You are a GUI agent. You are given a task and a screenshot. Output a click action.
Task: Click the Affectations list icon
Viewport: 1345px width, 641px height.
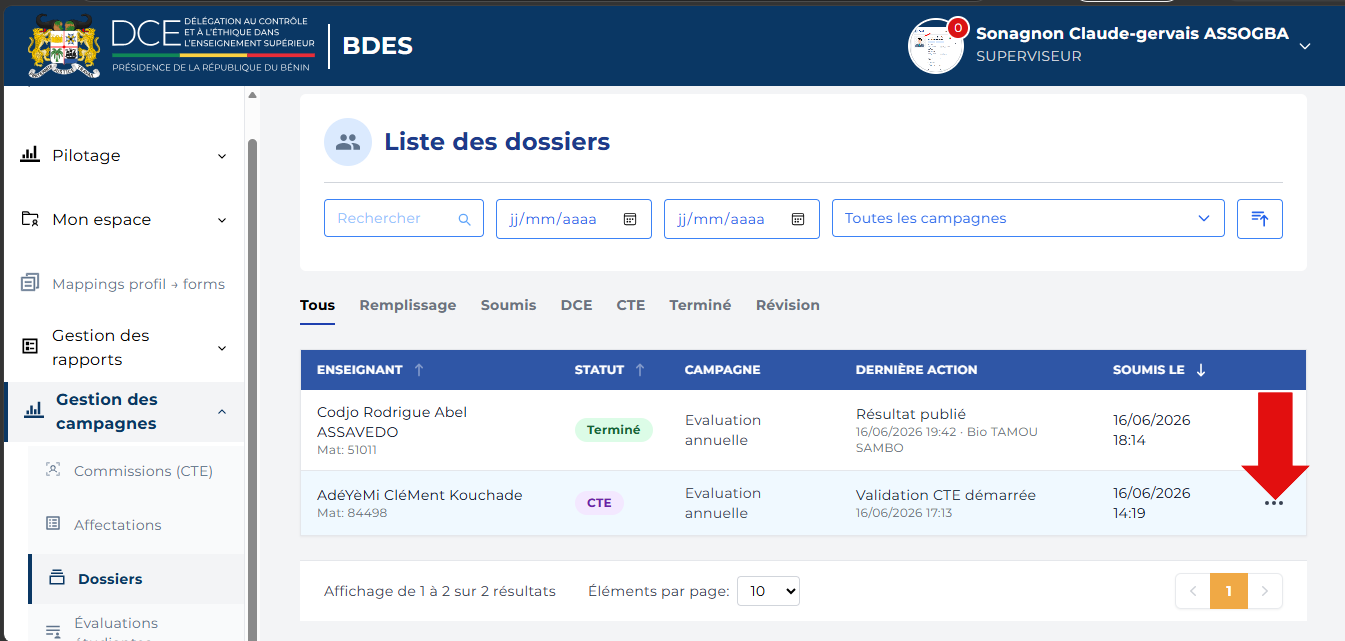(54, 524)
